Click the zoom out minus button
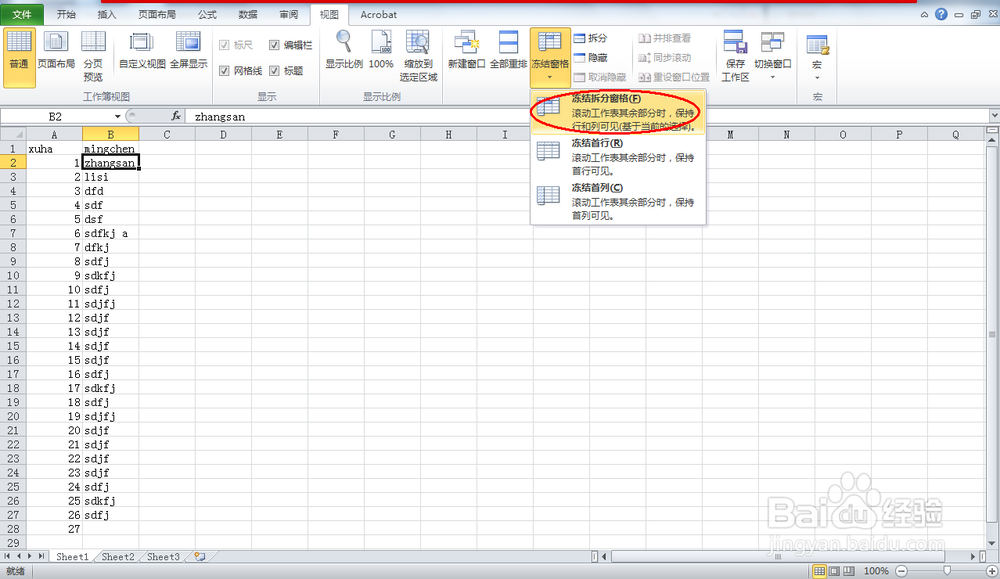1000x579 pixels. coord(902,571)
